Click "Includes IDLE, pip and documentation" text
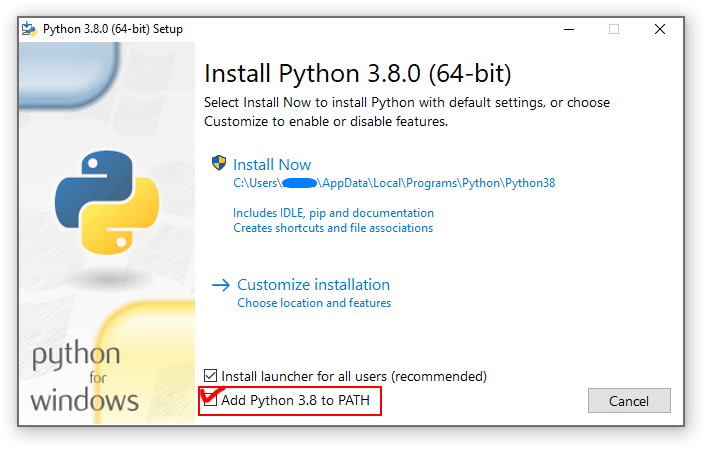706x449 pixels. point(333,213)
